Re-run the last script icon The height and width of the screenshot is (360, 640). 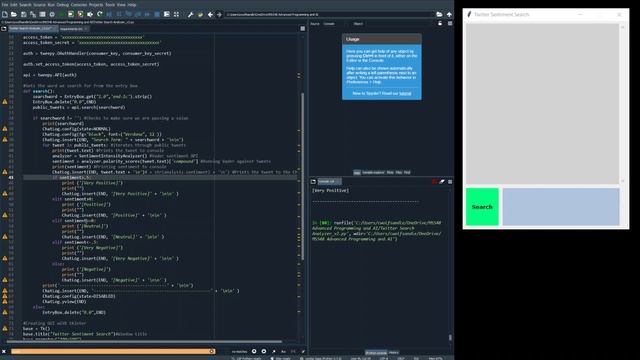tap(100, 14)
